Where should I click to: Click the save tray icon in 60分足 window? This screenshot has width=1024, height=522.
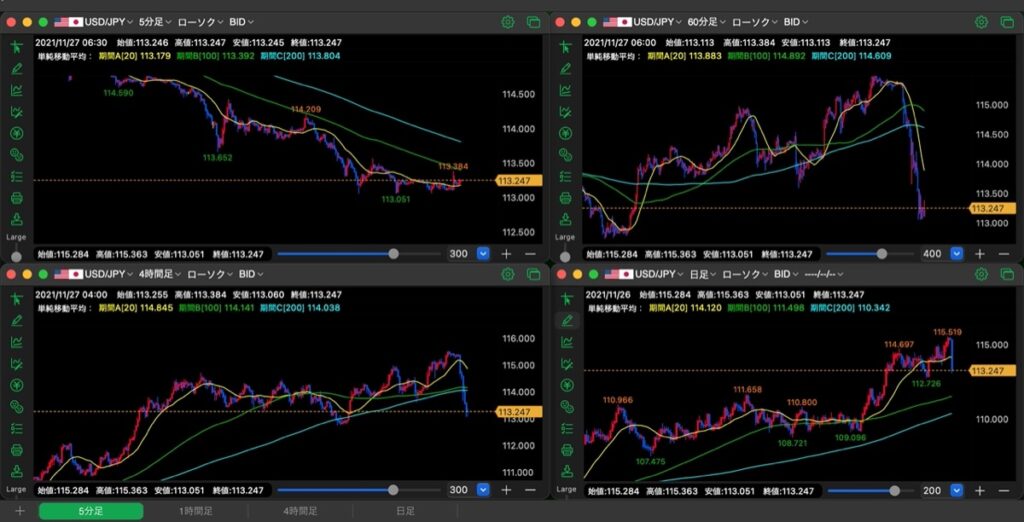click(566, 219)
